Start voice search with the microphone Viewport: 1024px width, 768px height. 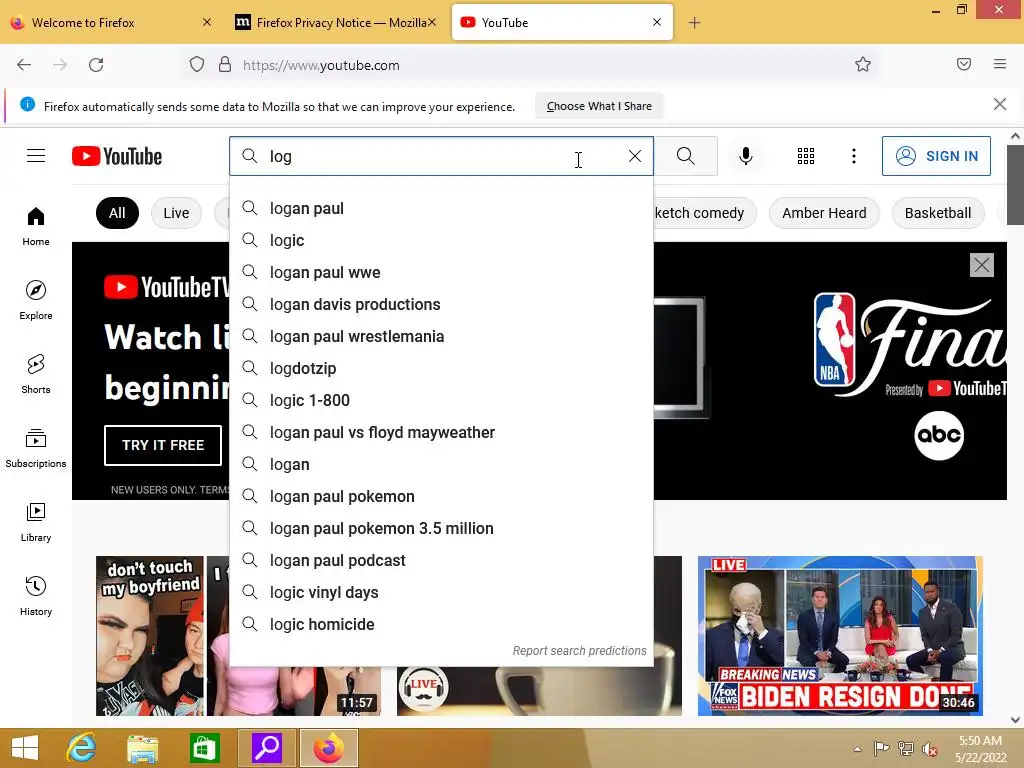pyautogui.click(x=746, y=156)
